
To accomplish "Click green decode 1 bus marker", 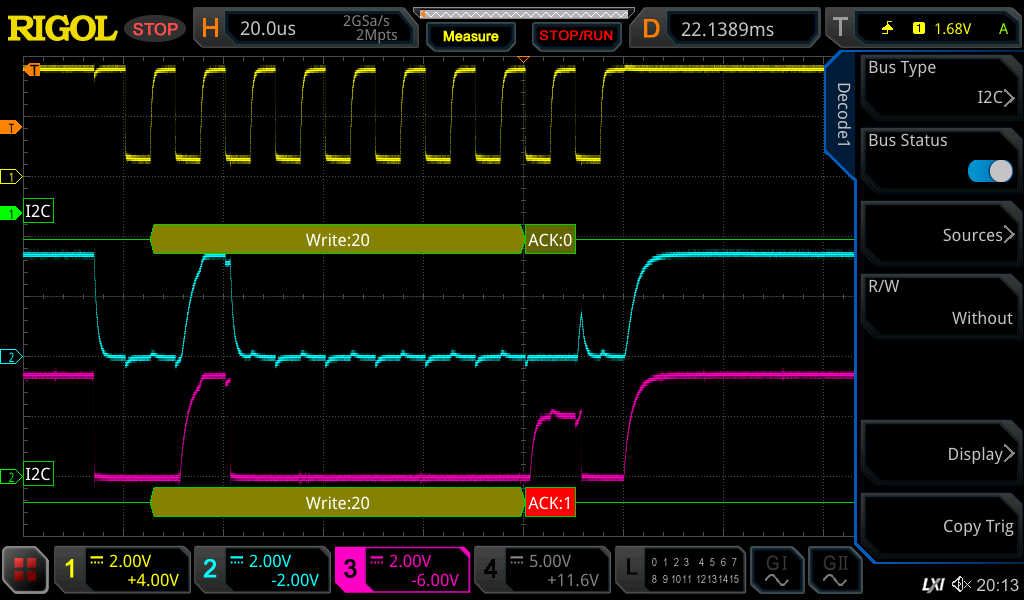I will tap(10, 213).
